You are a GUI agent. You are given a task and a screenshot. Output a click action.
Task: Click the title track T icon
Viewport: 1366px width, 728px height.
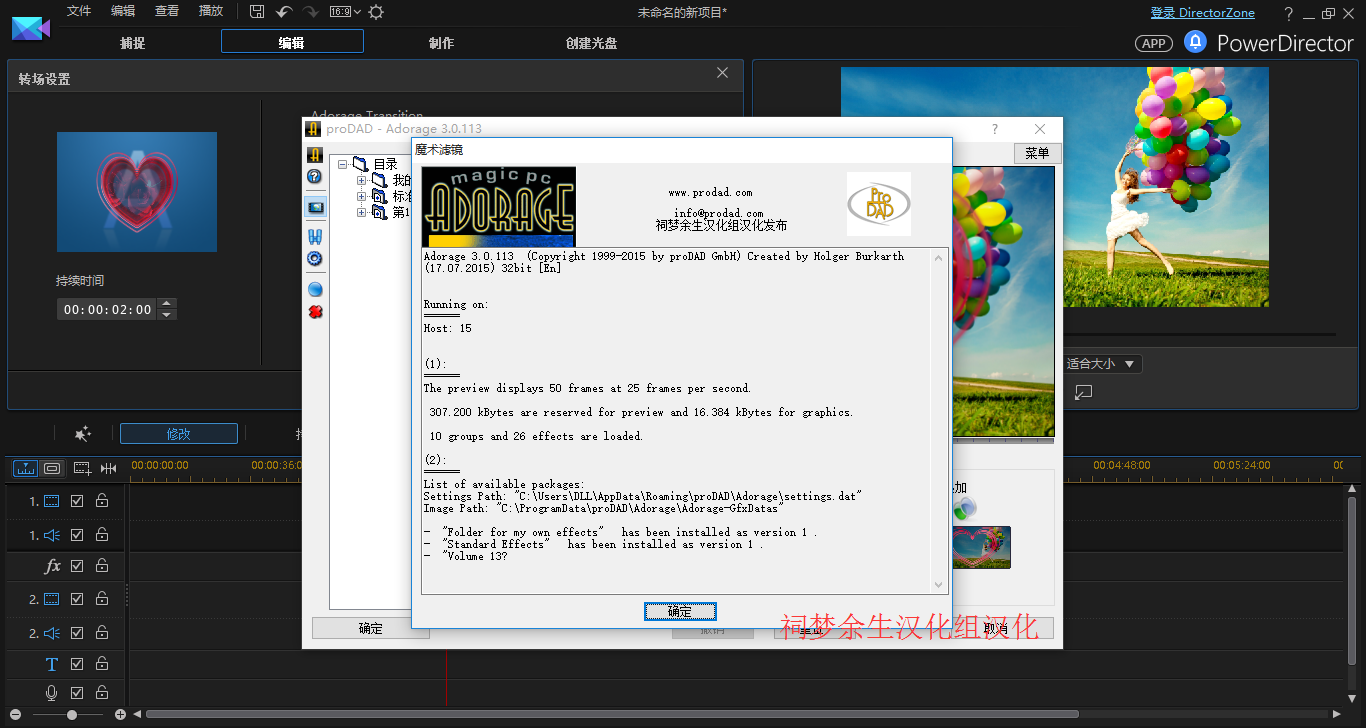pos(52,664)
